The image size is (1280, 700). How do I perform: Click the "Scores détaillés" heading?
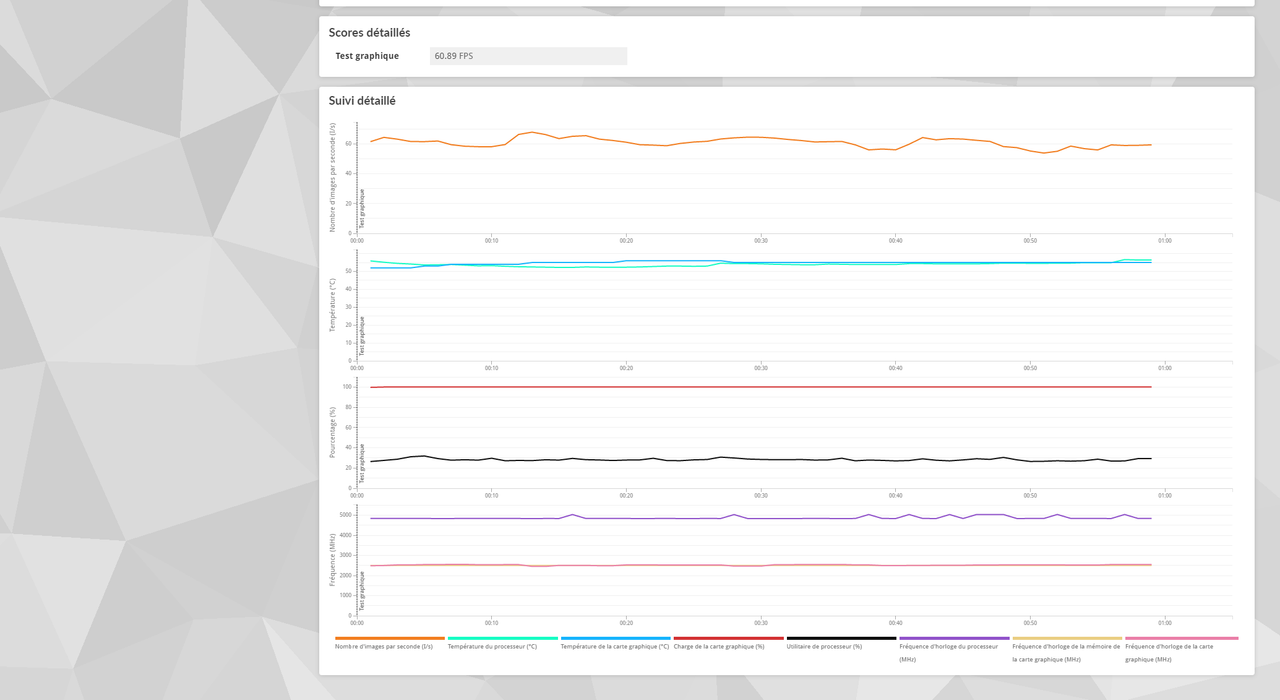pos(369,33)
